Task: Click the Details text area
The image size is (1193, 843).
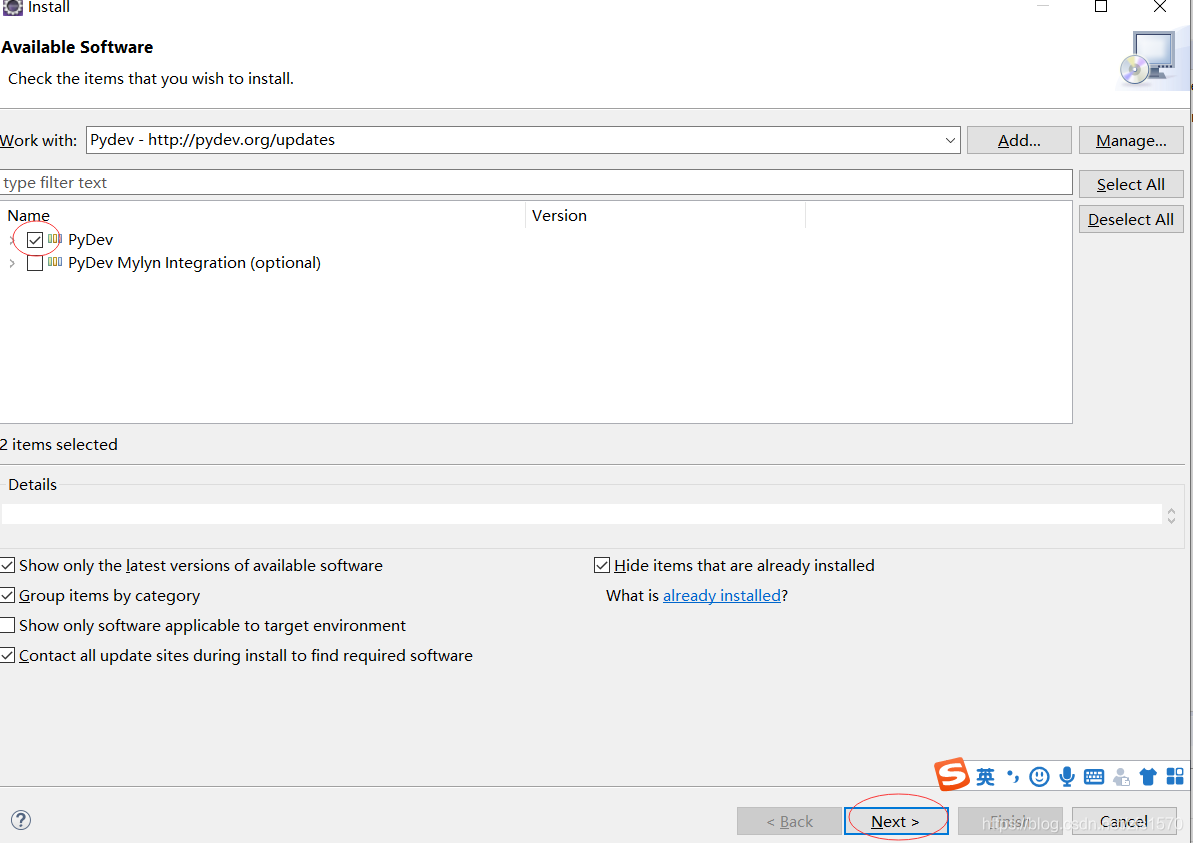Action: point(582,514)
